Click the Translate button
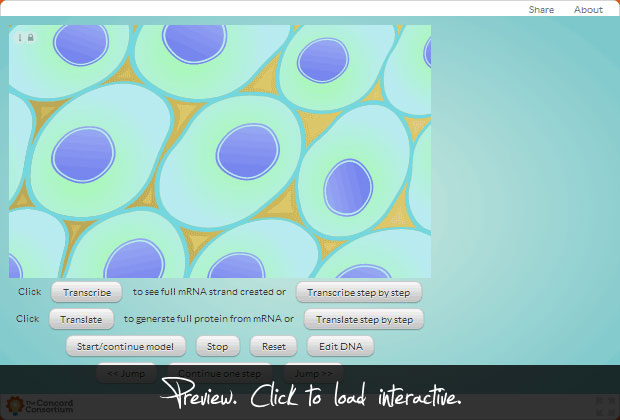The height and width of the screenshot is (420, 620). click(x=81, y=319)
